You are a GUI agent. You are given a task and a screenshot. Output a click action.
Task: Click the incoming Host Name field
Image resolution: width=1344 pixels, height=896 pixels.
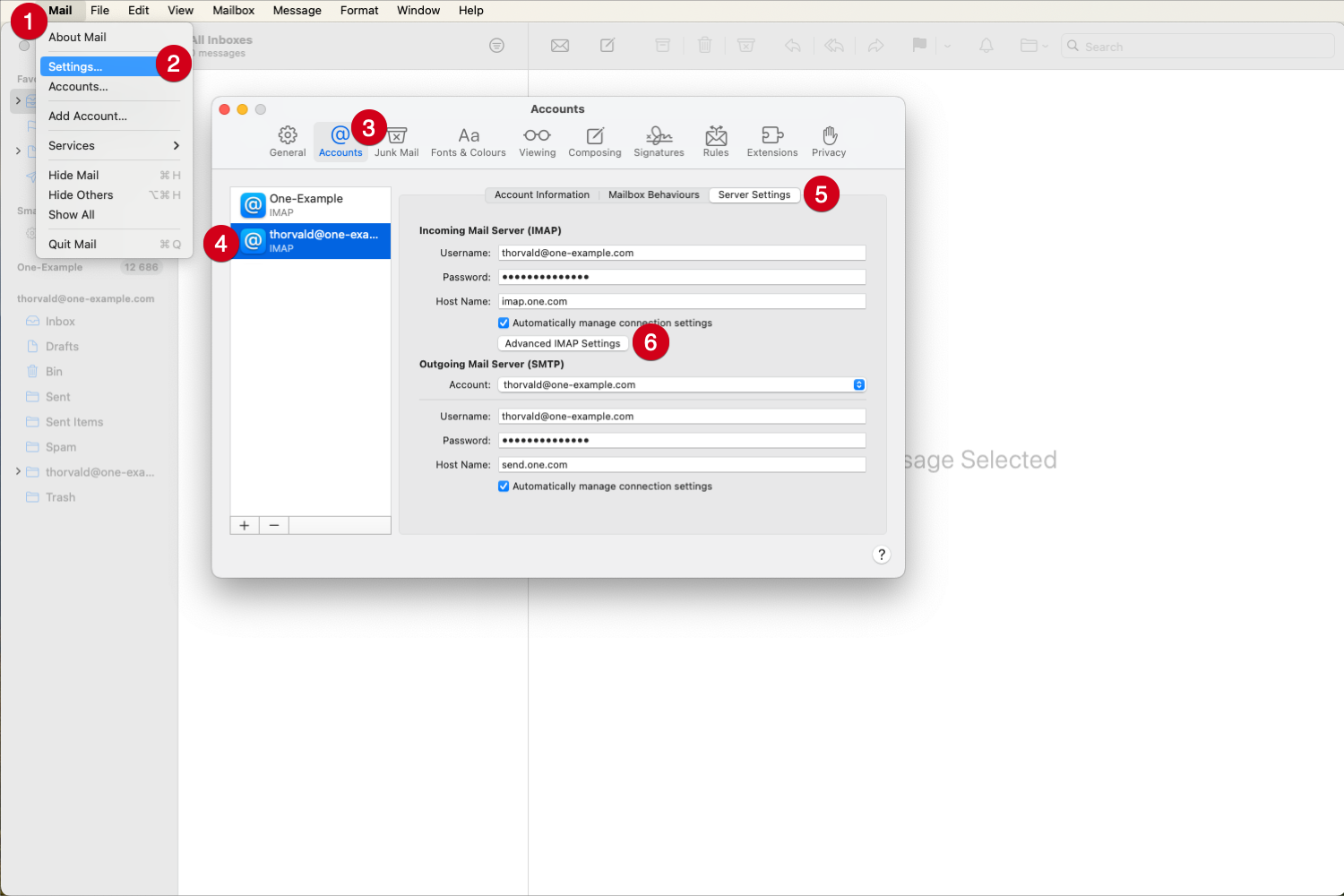(681, 300)
